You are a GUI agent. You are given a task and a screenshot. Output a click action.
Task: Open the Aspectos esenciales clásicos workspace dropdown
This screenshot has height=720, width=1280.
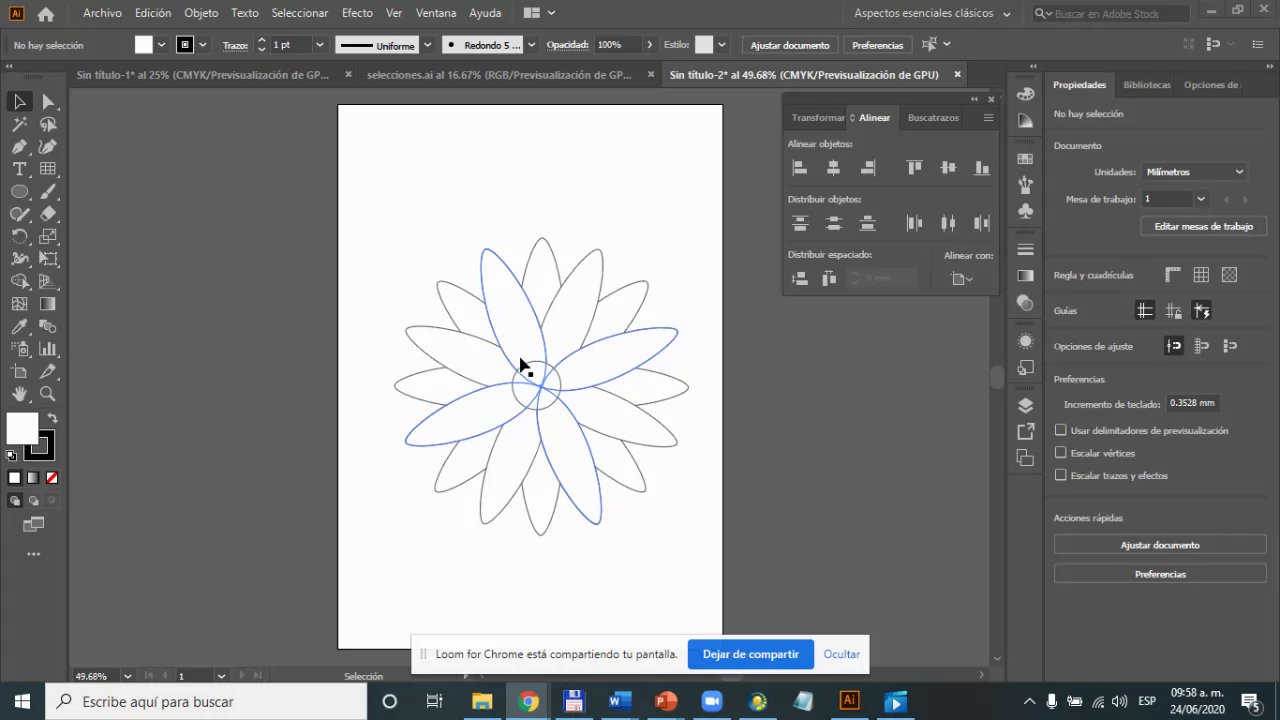click(932, 14)
